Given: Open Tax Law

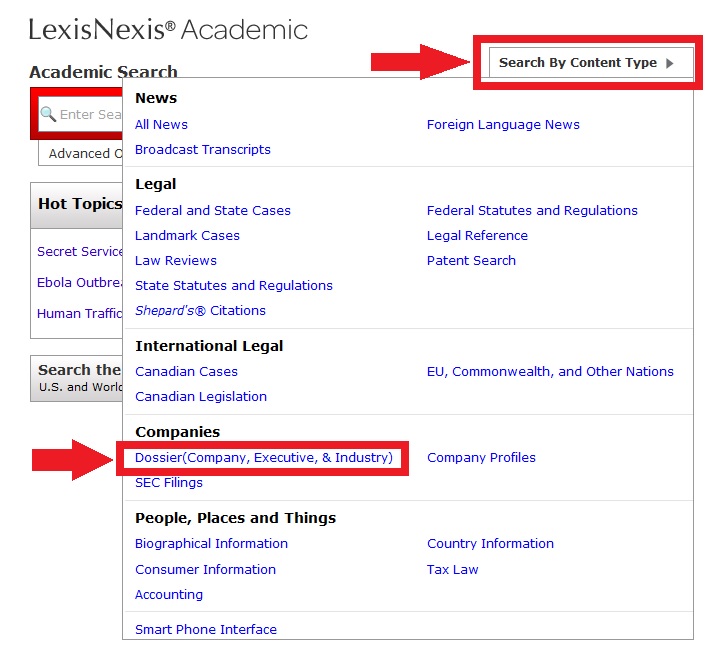Looking at the screenshot, I should [x=452, y=570].
